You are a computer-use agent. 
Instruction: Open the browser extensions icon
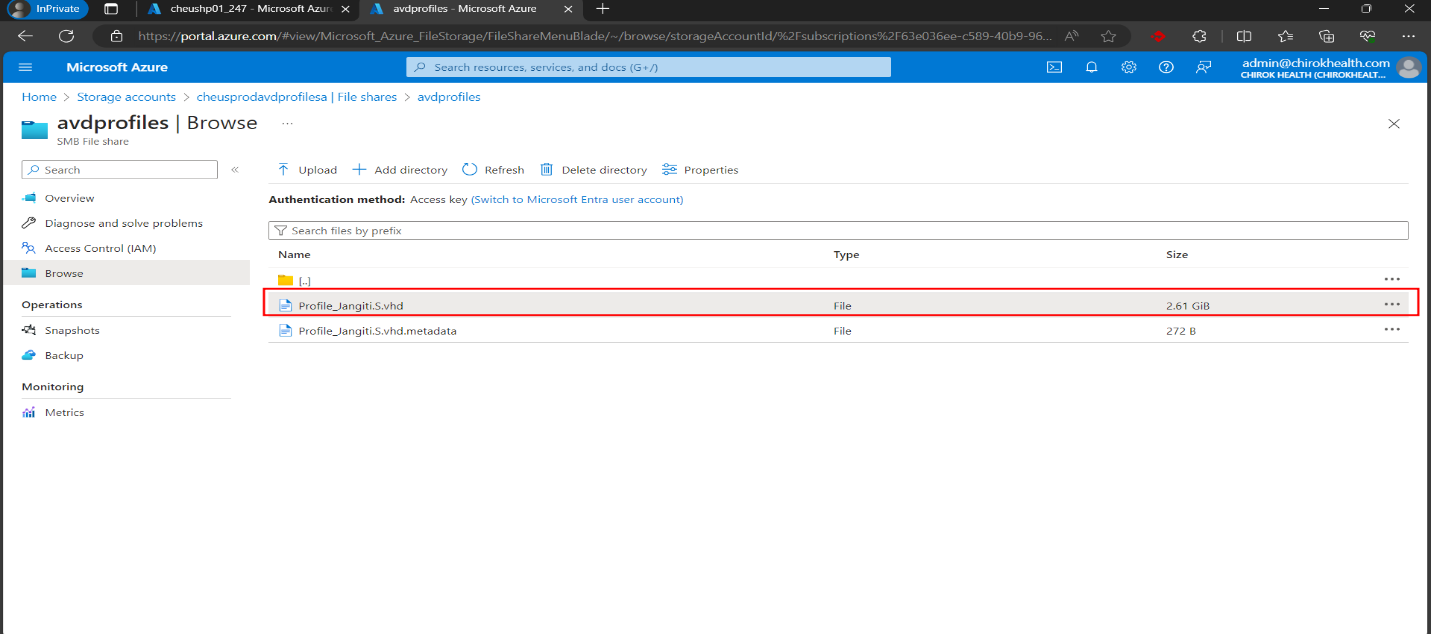point(1200,35)
